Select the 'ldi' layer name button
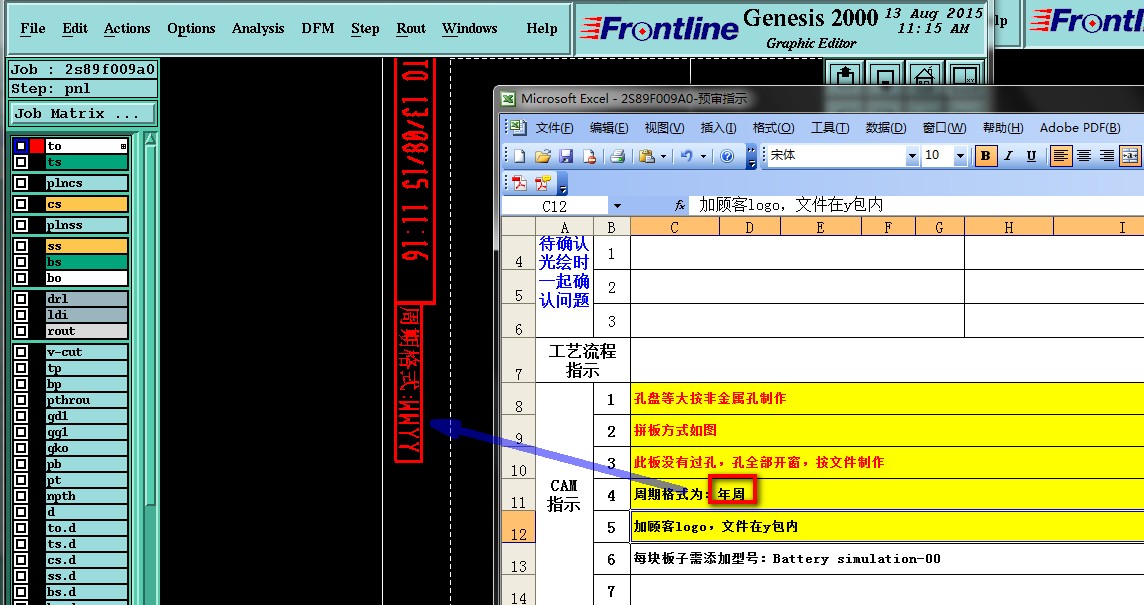The image size is (1144, 605). (x=86, y=315)
